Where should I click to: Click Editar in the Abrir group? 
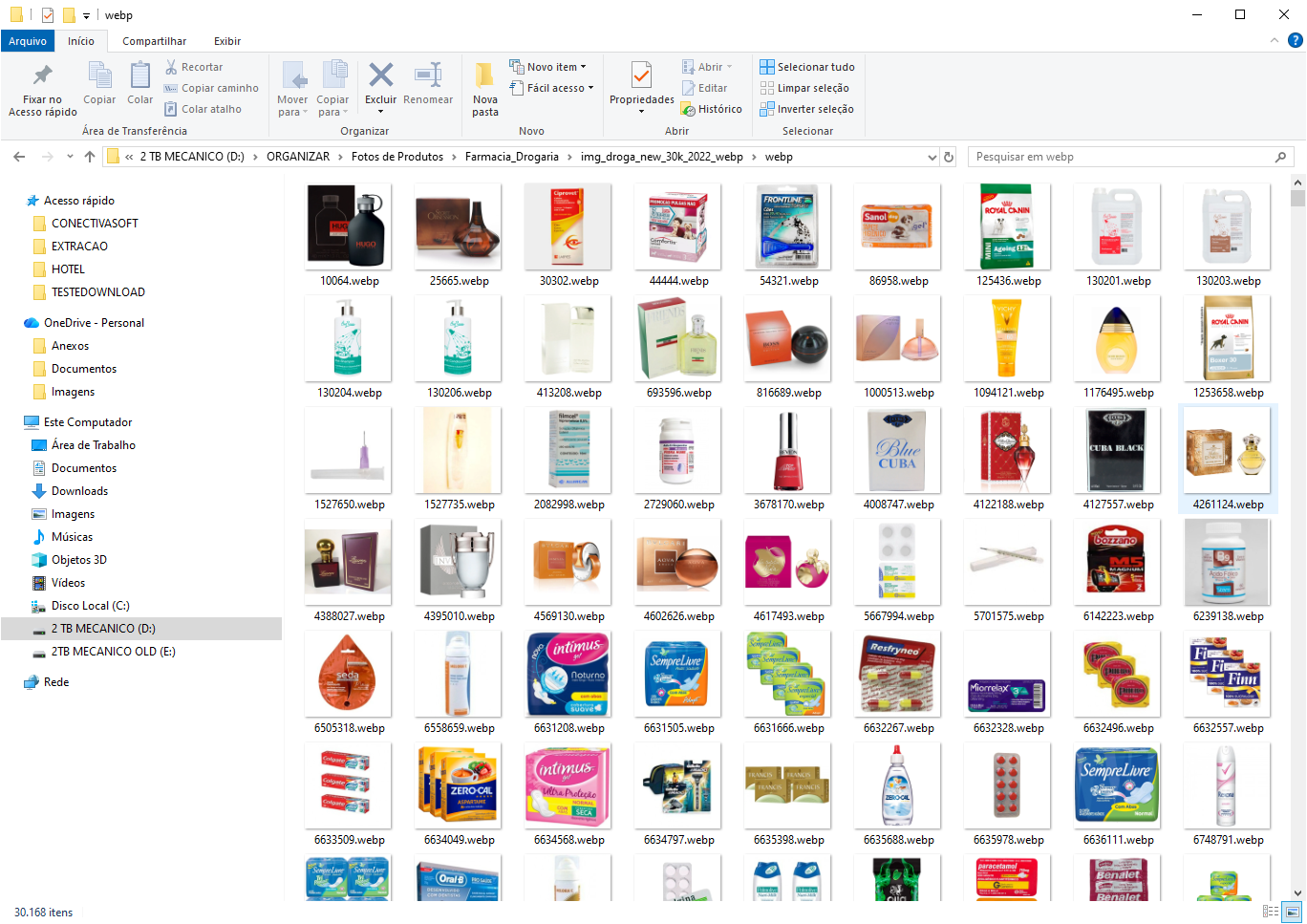coord(704,88)
